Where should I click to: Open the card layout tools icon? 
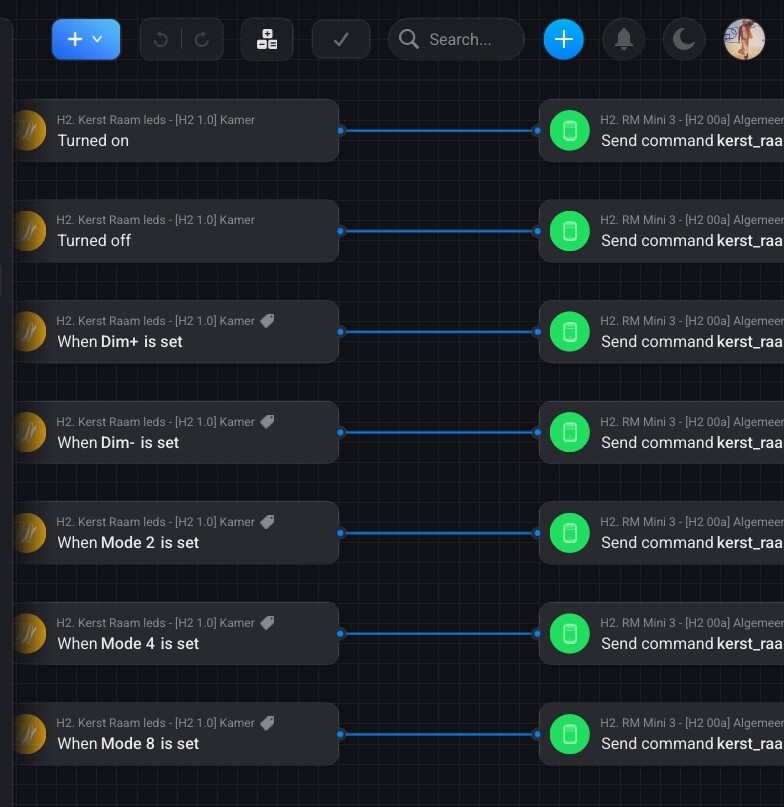(x=267, y=39)
